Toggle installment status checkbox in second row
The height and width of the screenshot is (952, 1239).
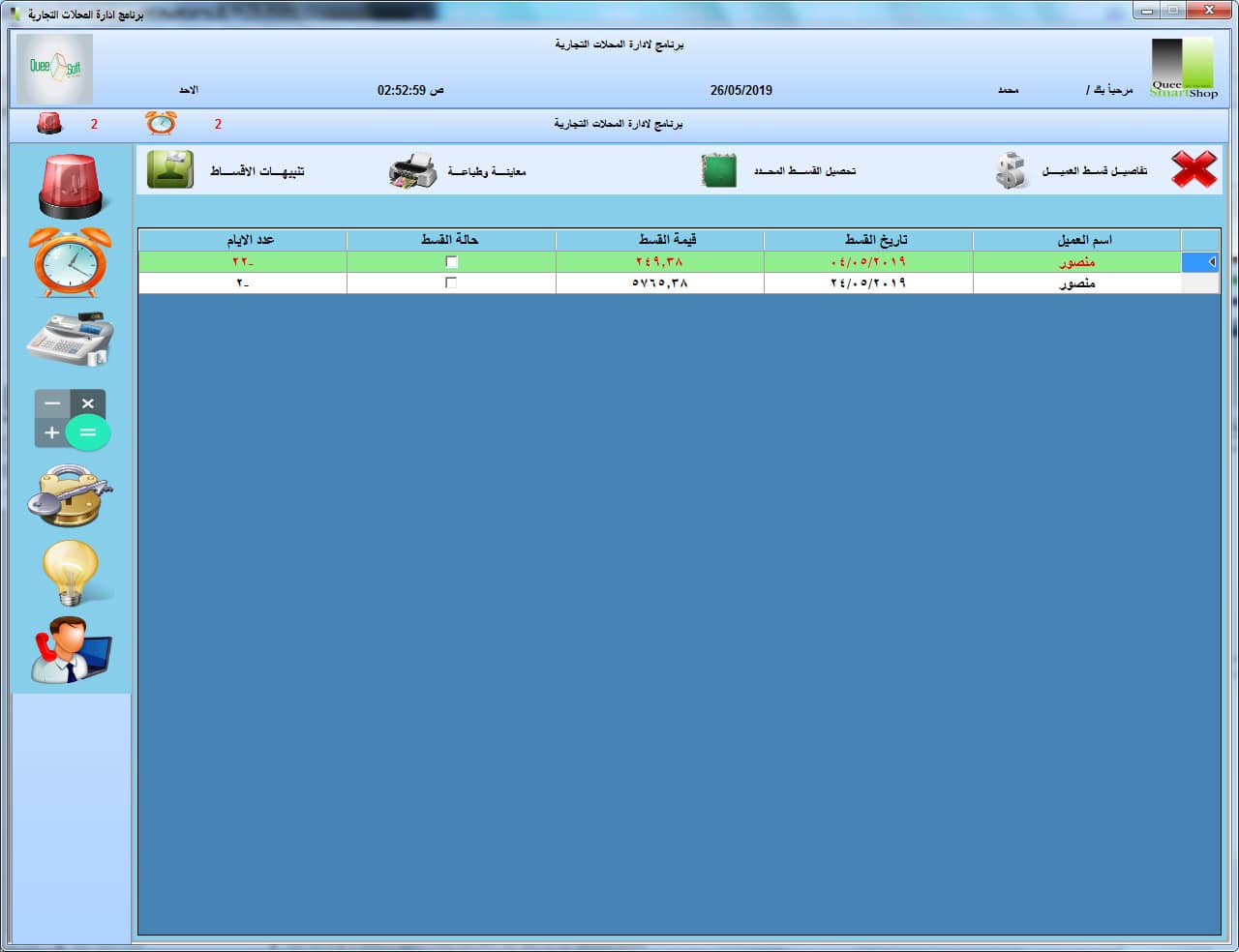[451, 283]
